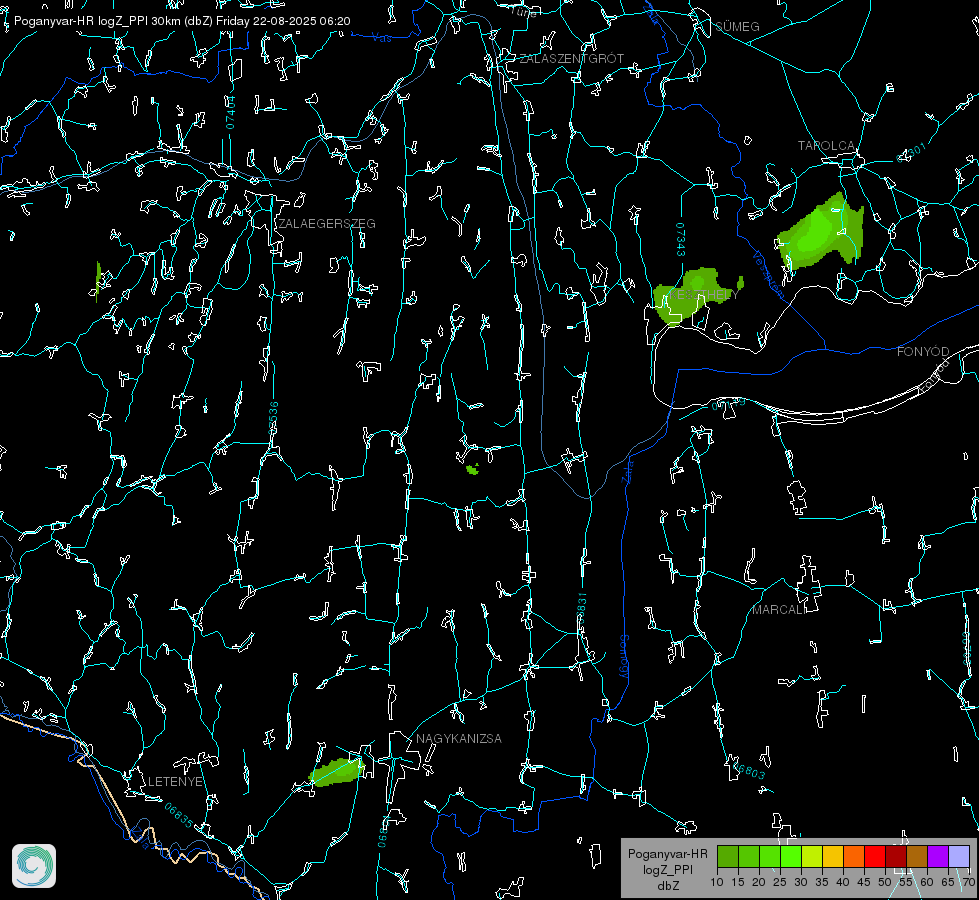Click the legend scale value 70
979x900 pixels.
point(969,883)
